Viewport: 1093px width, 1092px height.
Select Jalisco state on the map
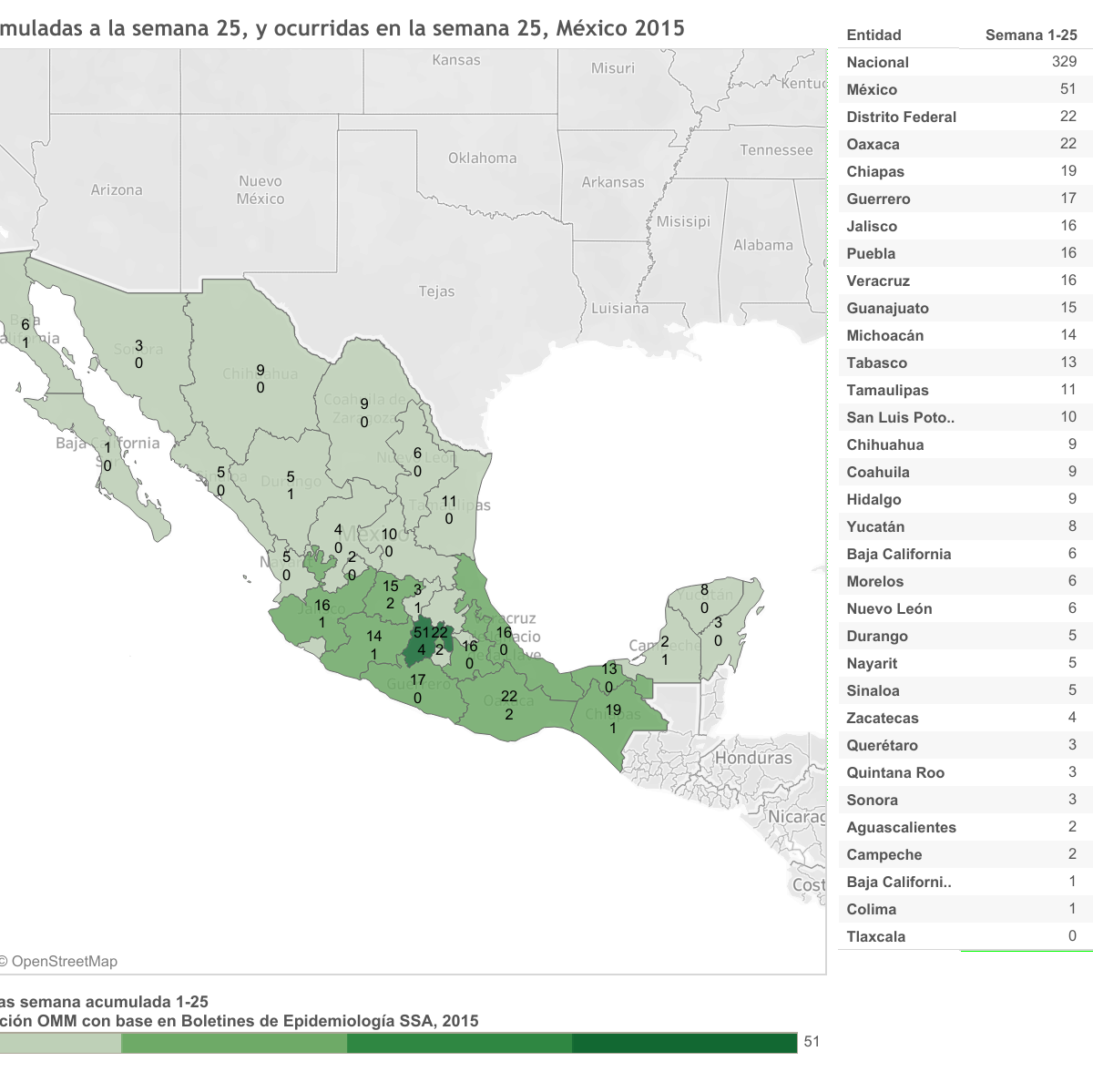314,615
